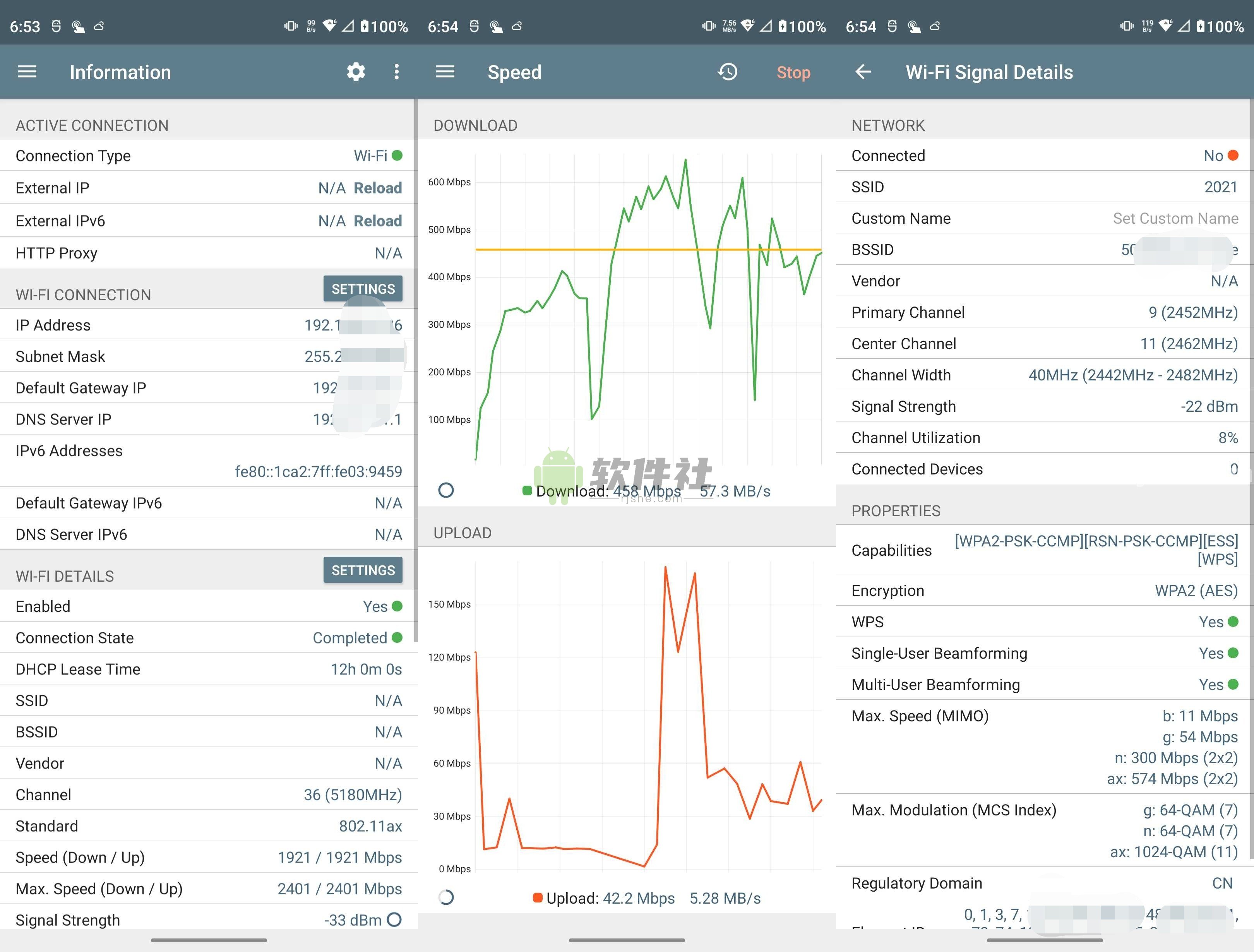The height and width of the screenshot is (952, 1254).
Task: Open the three-dot overflow menu
Action: coord(397,72)
